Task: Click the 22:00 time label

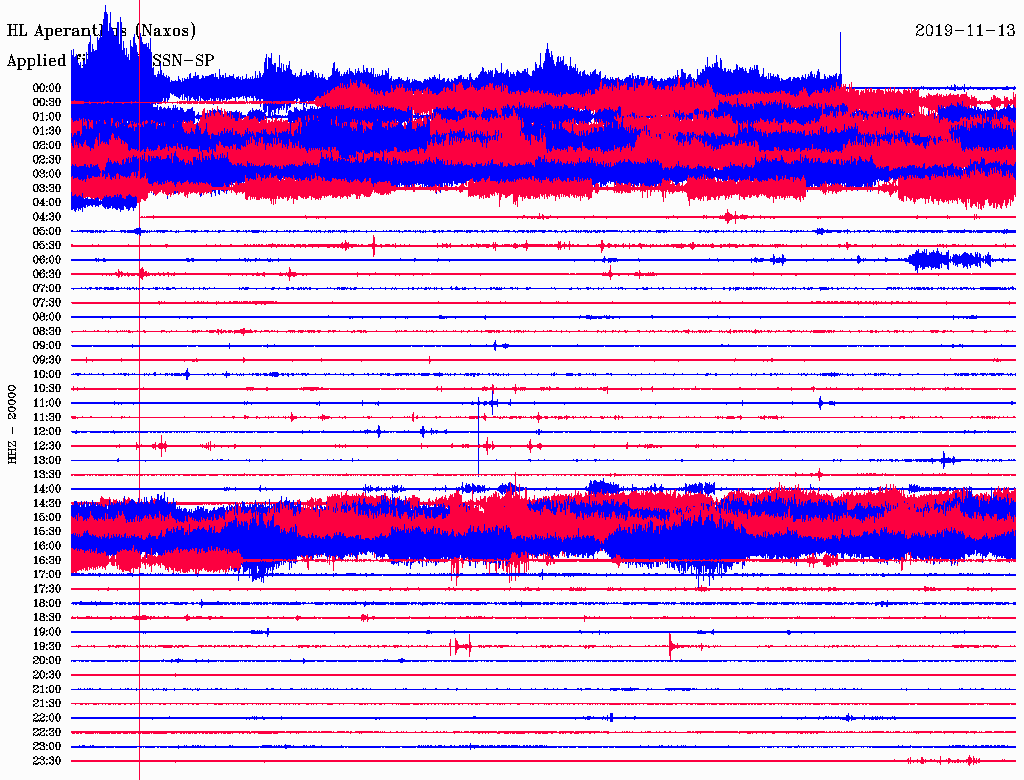Action: pyautogui.click(x=47, y=719)
